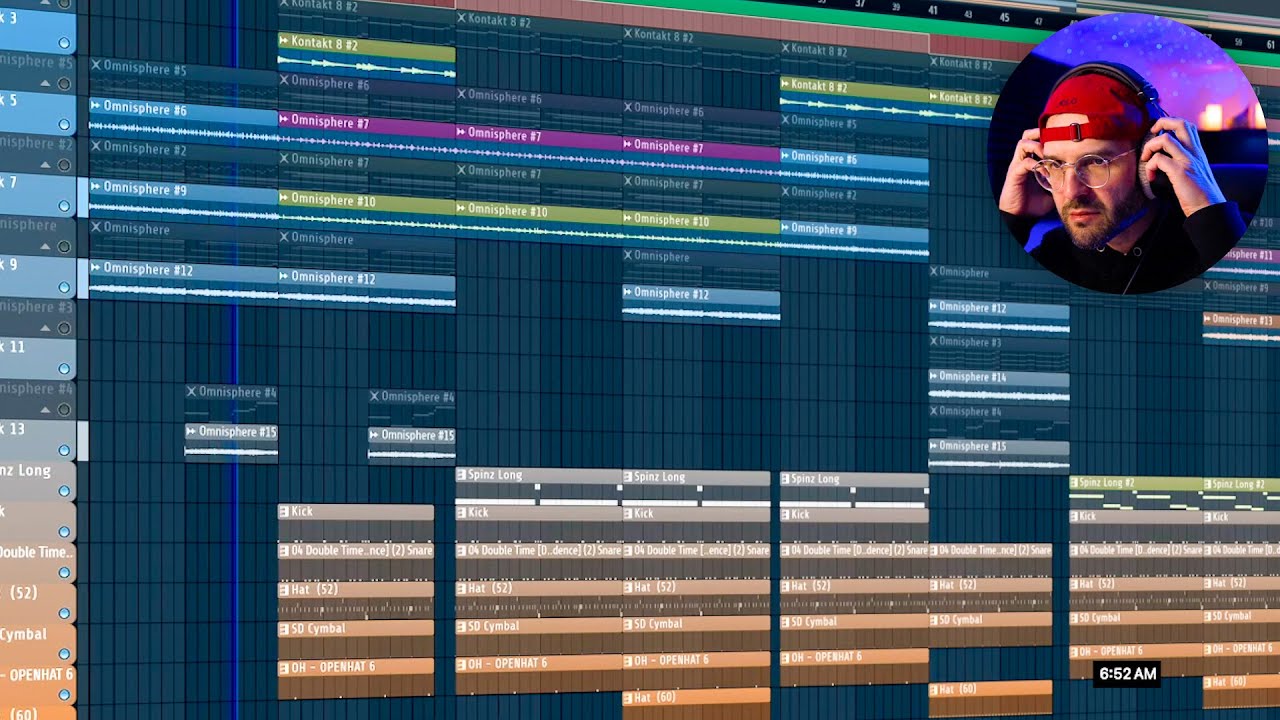Select the rightmost Omnisphere #4 automation title
The width and height of the screenshot is (1280, 720).
point(970,411)
